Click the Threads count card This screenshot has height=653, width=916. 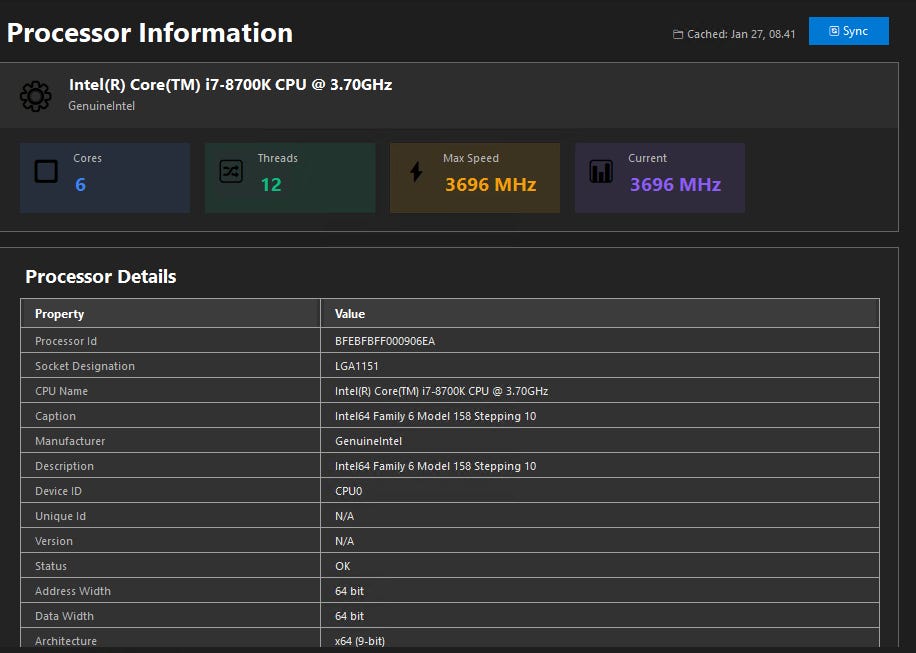coord(290,178)
